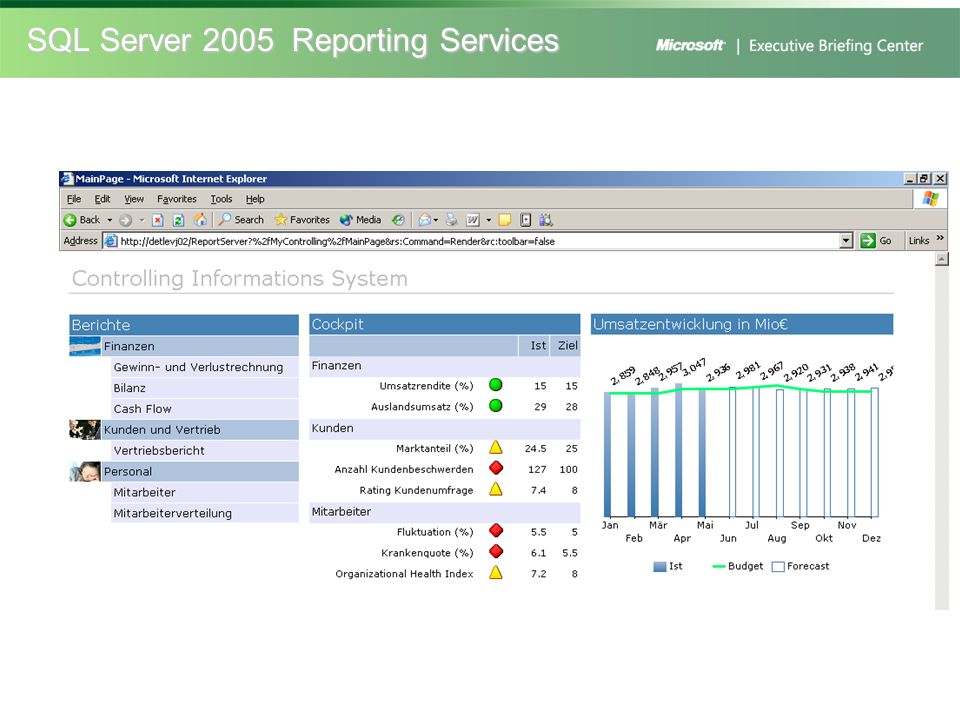Click the Research page icon in toolbar

coord(525,220)
